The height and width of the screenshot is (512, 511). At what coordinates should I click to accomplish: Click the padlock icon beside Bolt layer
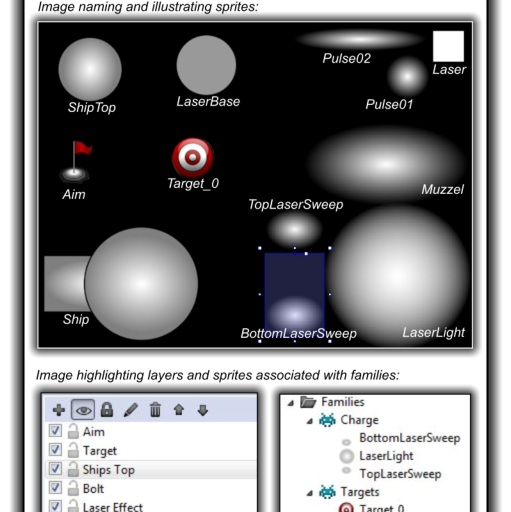pyautogui.click(x=73, y=488)
